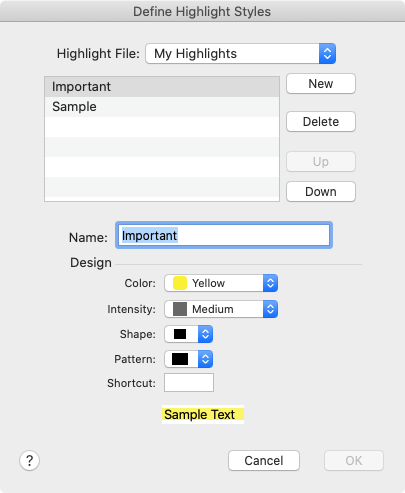Image resolution: width=405 pixels, height=493 pixels.
Task: Create a New highlight style
Action: click(x=321, y=84)
